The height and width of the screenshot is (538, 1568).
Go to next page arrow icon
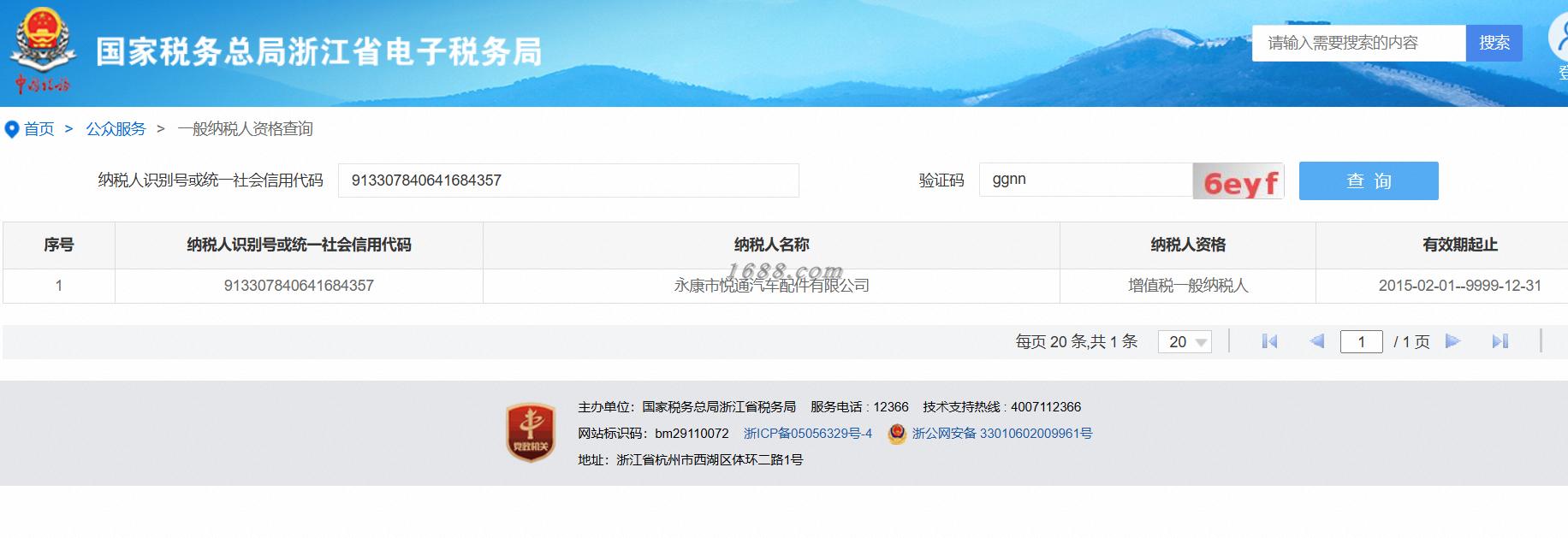[x=1452, y=341]
